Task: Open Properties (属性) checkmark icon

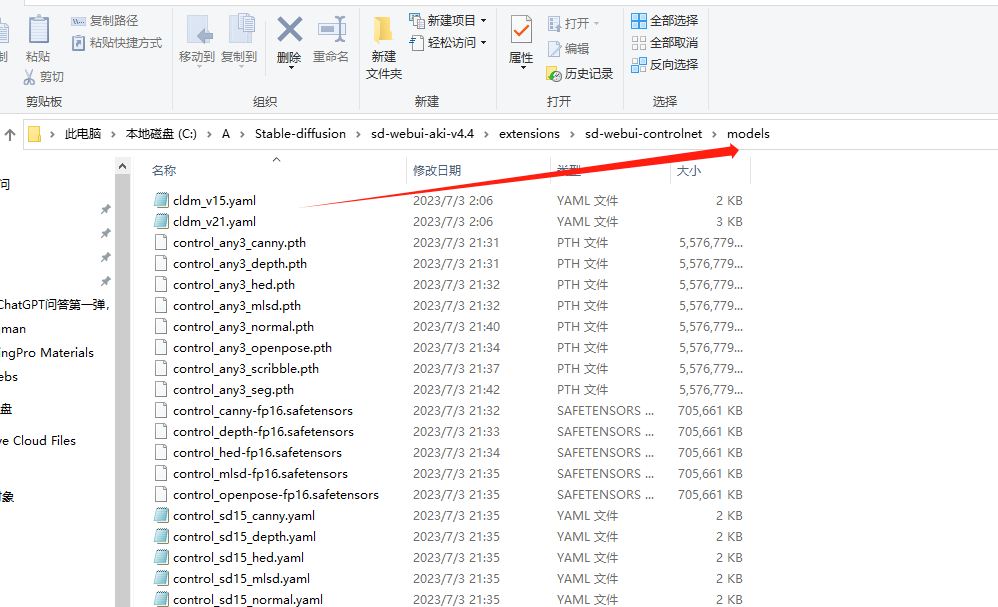Action: [x=521, y=30]
